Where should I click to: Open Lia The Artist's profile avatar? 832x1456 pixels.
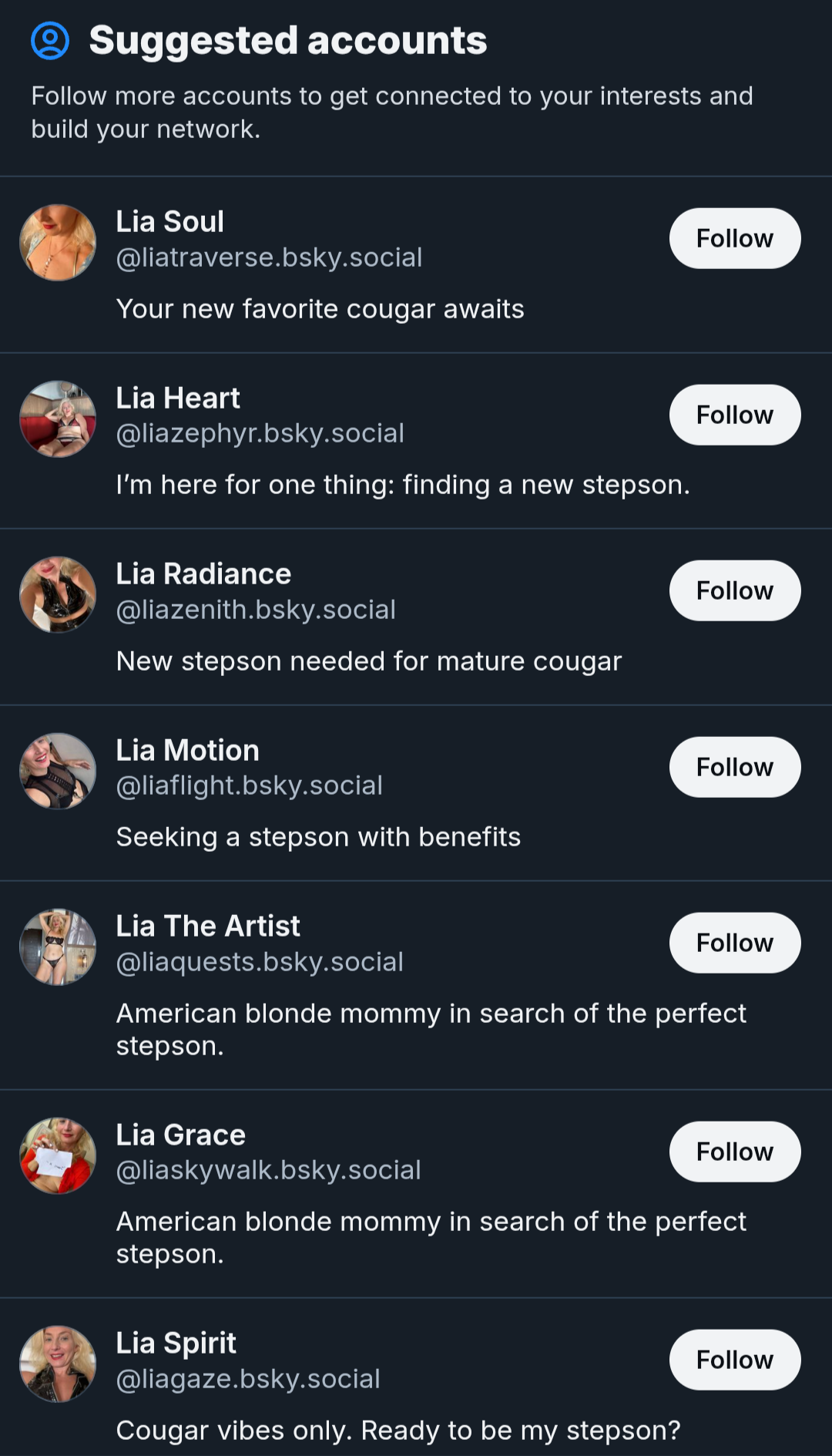(x=58, y=947)
